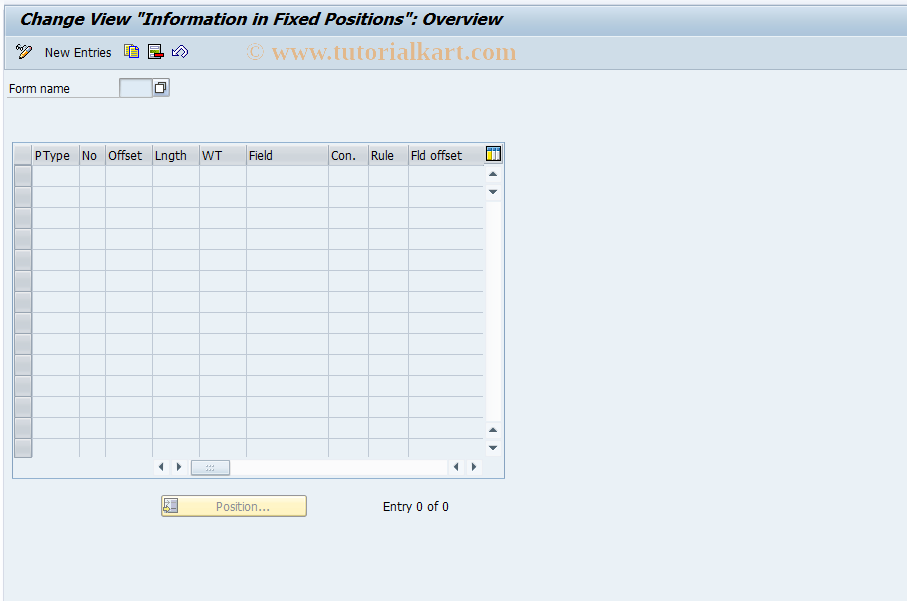Click Entry 0 of 0 text

(x=415, y=507)
